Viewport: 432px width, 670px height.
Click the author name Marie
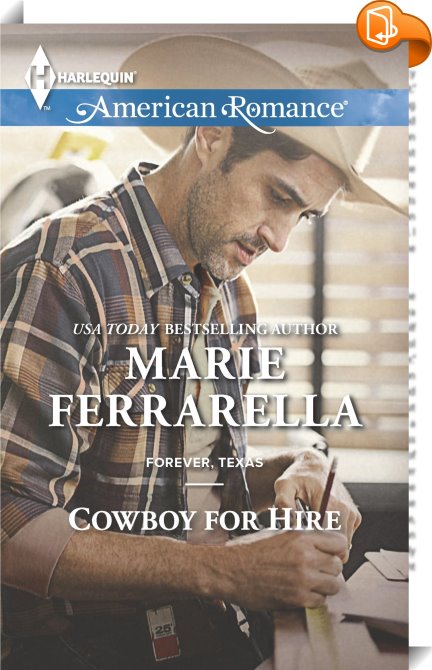click(x=207, y=364)
